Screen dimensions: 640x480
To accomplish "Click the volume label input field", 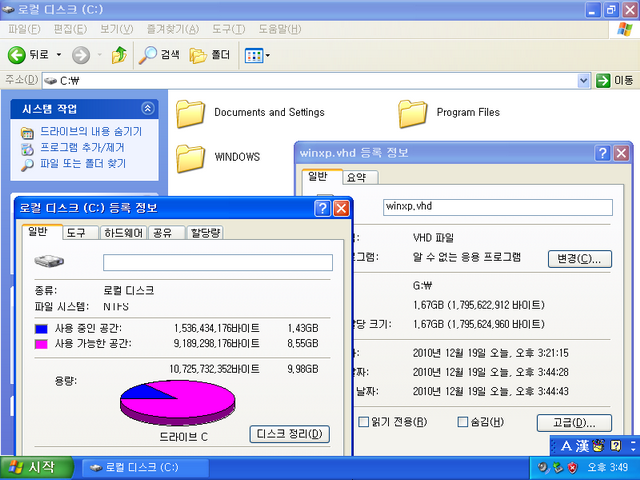I will click(218, 262).
